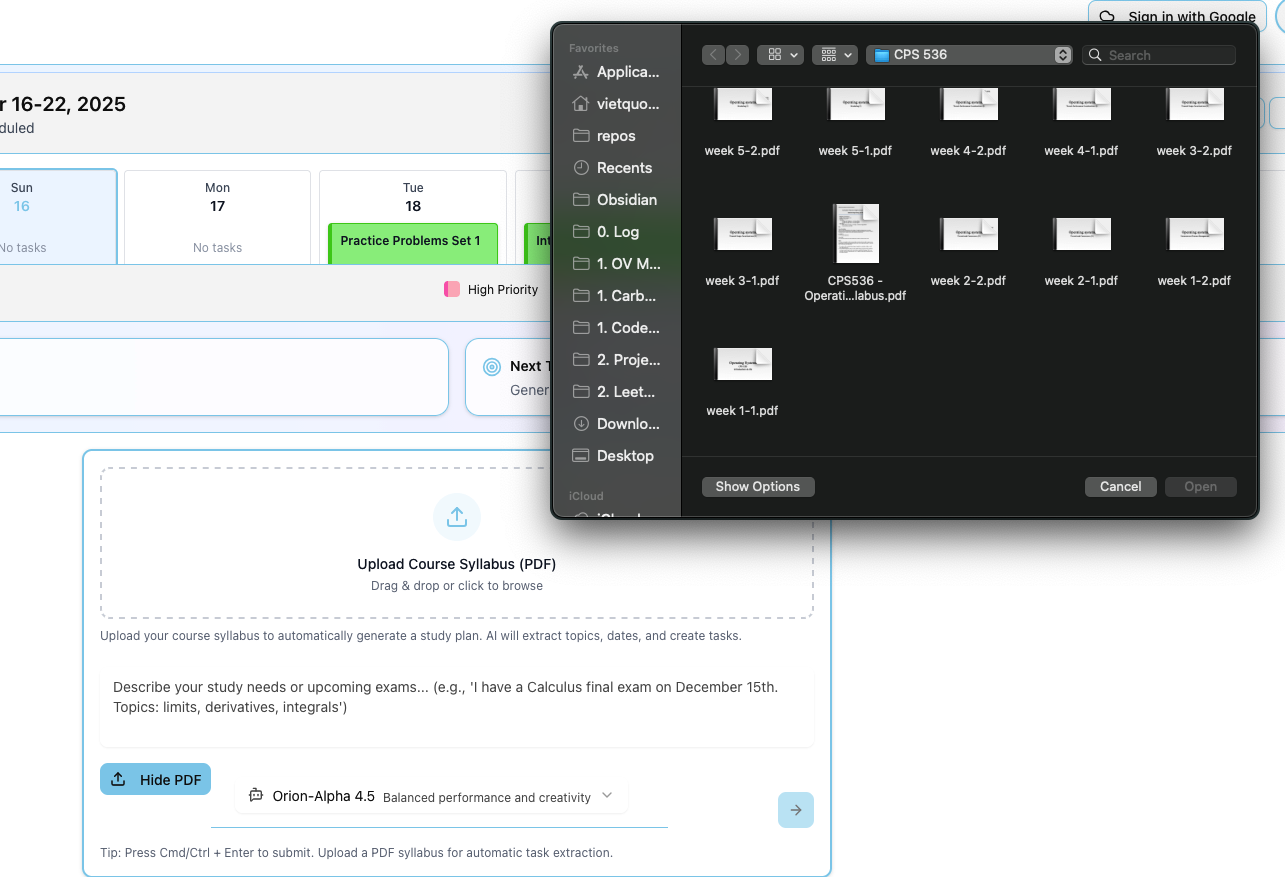Select week 2-1.pdf file
Image resolution: width=1285 pixels, height=877 pixels.
click(1081, 252)
